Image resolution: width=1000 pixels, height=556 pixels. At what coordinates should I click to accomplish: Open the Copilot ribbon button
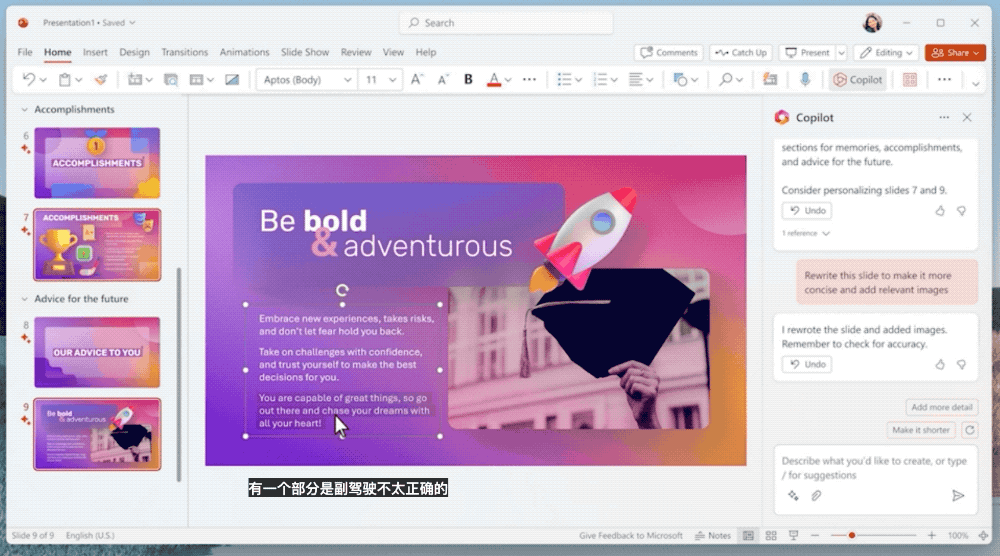tap(858, 80)
